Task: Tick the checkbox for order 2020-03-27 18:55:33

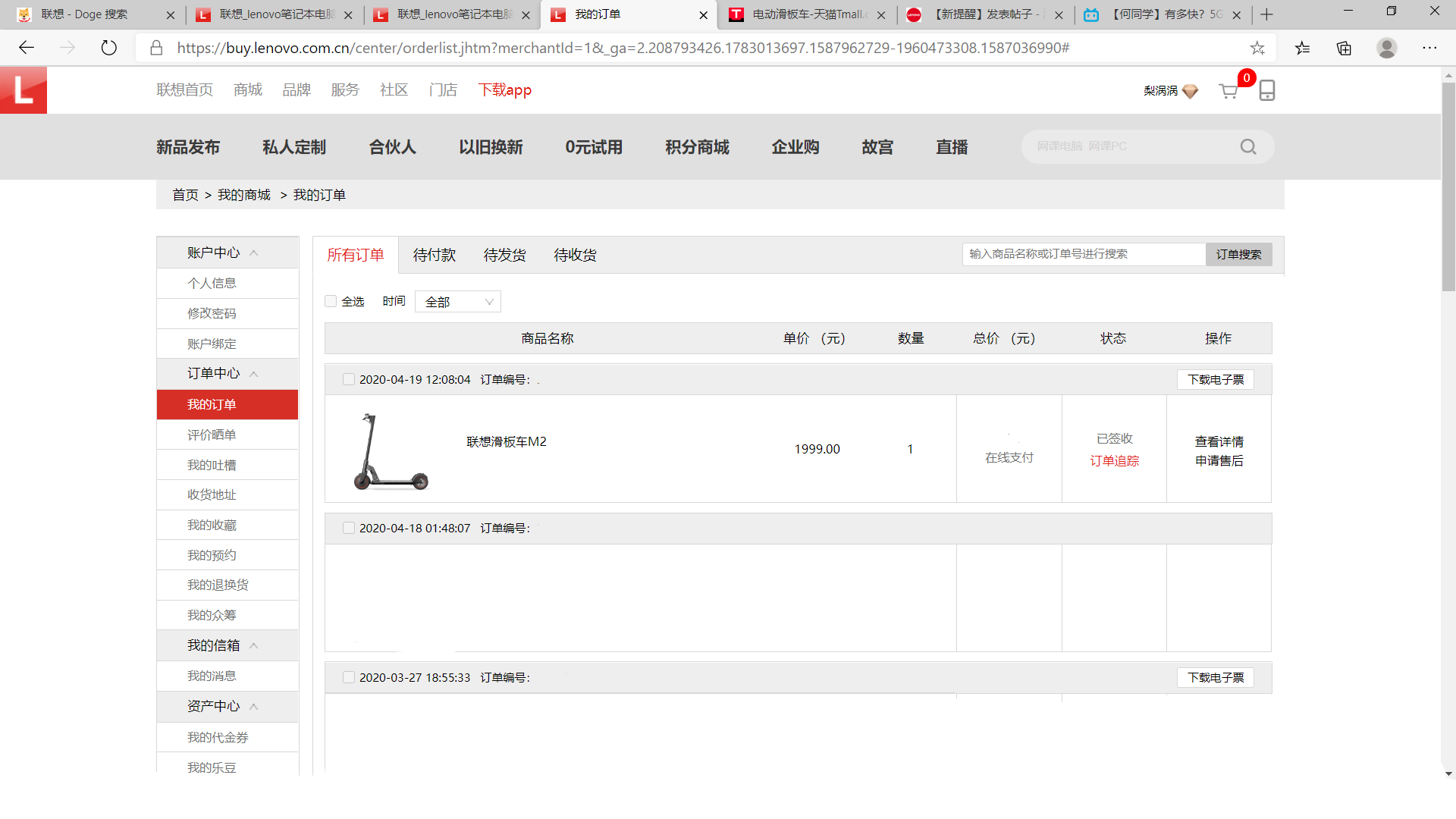Action: tap(348, 677)
